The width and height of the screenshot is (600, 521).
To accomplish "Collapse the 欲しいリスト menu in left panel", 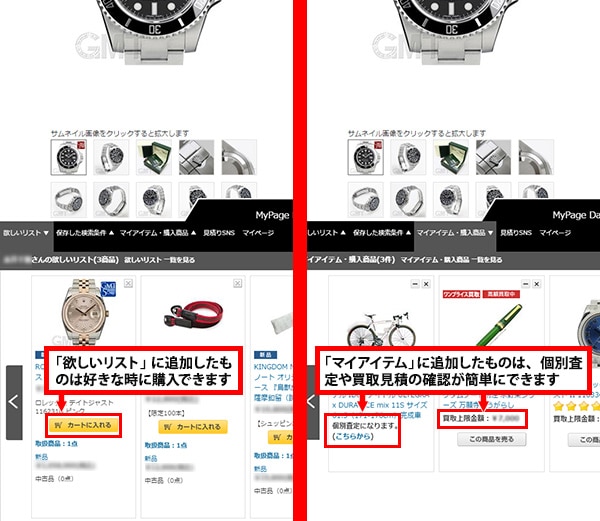I will (26, 233).
